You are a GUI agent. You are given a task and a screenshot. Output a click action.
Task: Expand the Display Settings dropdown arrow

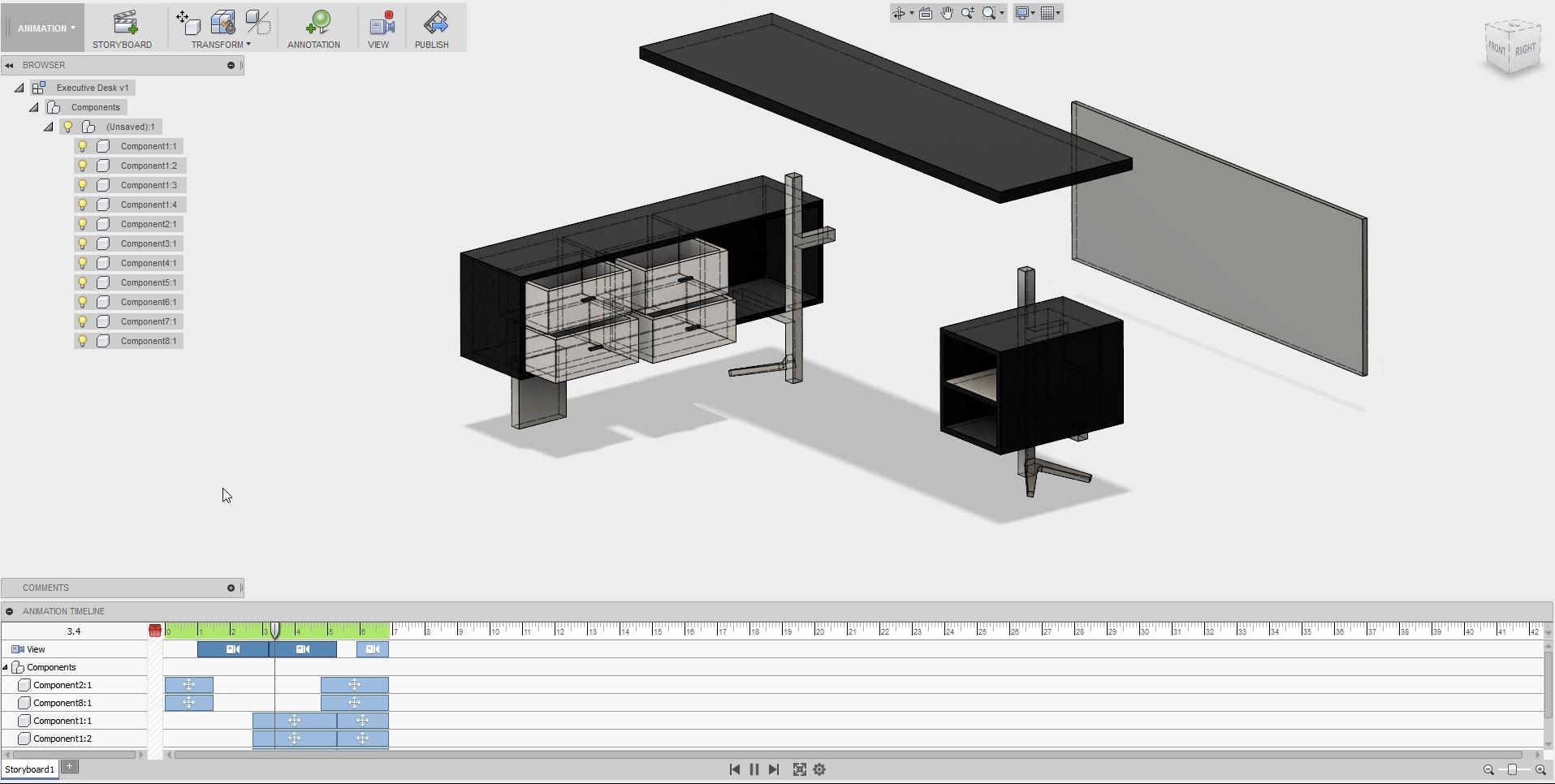tap(1031, 13)
